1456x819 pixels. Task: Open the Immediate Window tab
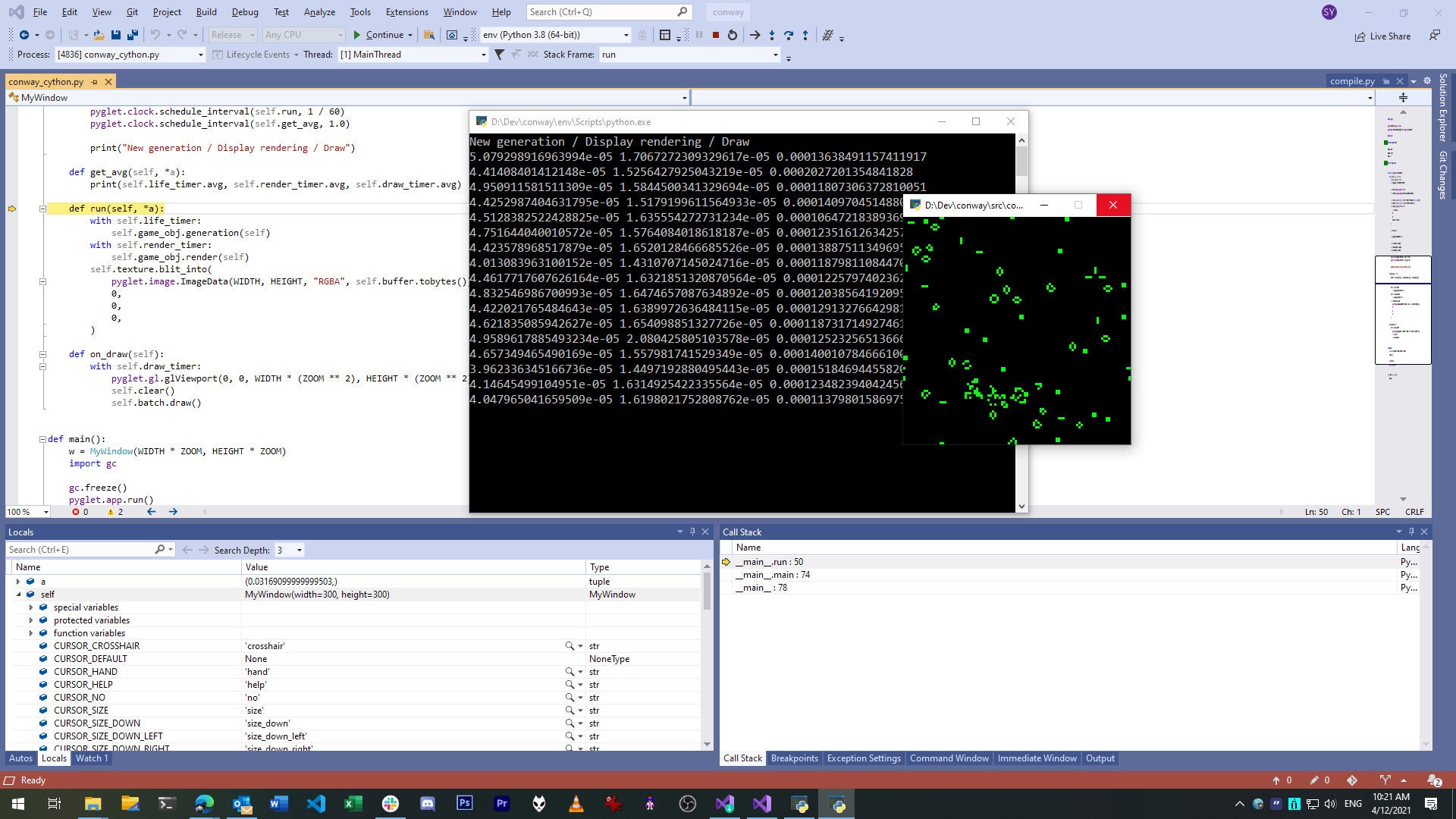point(1037,758)
